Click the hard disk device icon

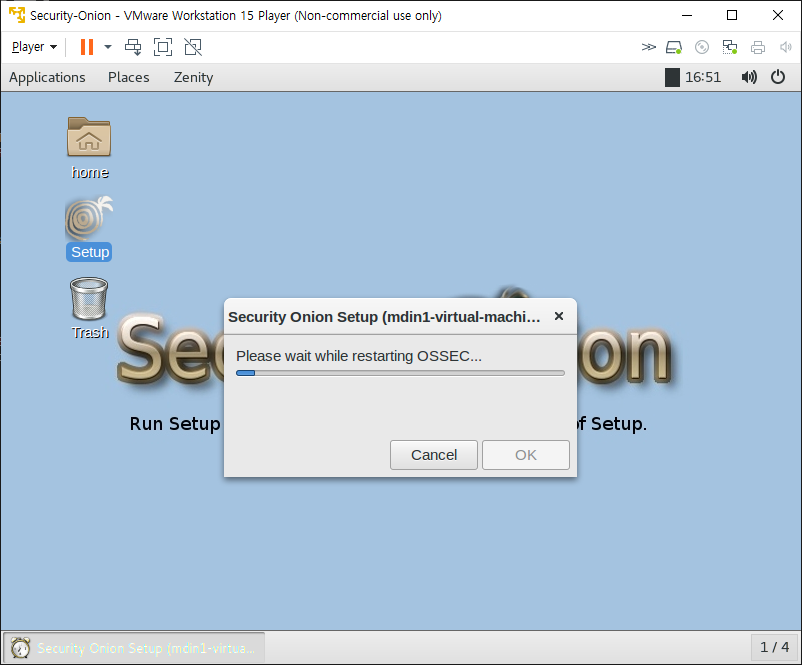(674, 47)
